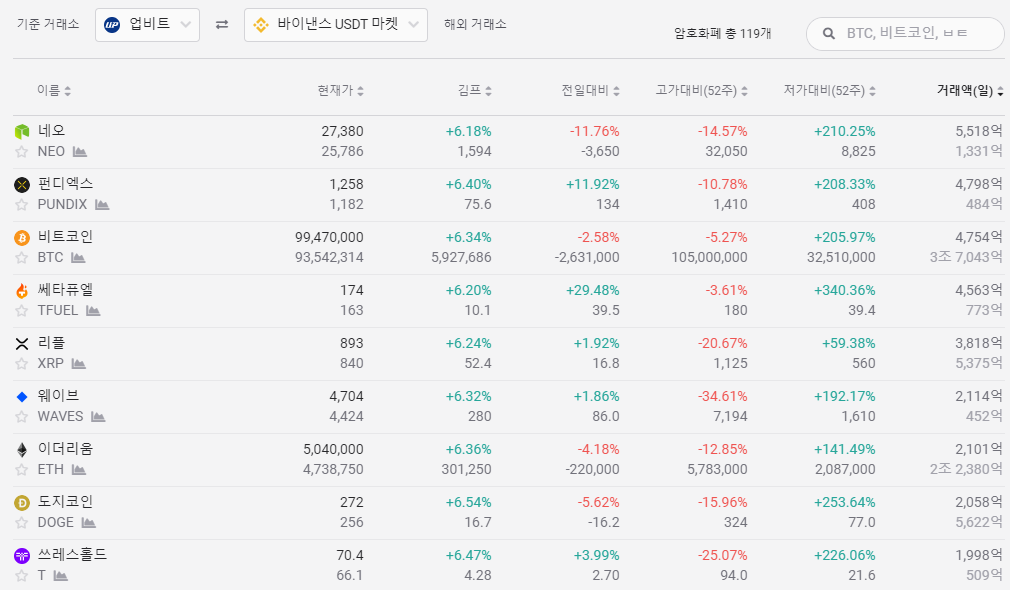Expand the 바이낸스 USDT 마켓 dropdown

tap(335, 25)
